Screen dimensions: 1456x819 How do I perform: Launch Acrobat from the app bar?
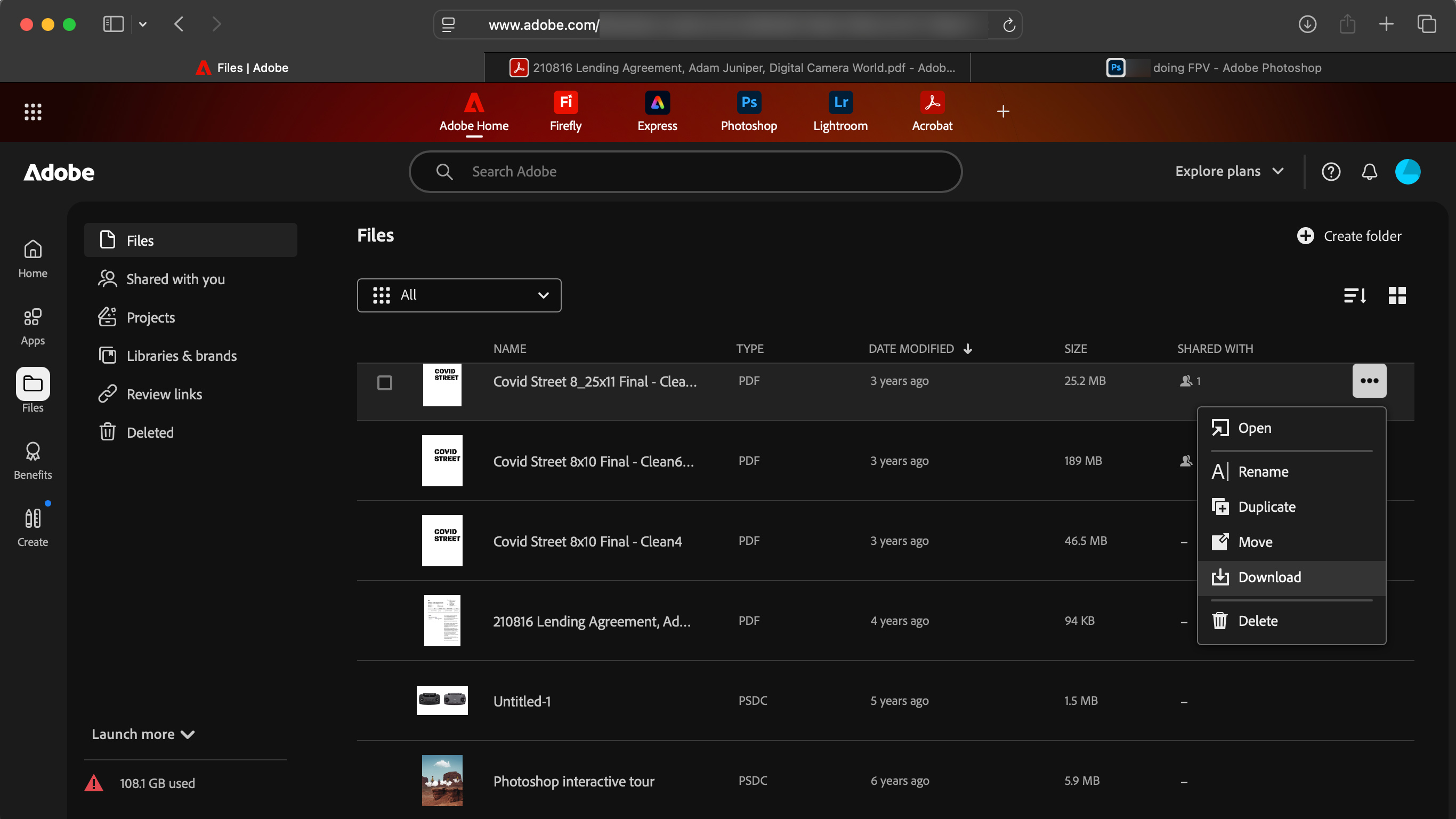932,112
